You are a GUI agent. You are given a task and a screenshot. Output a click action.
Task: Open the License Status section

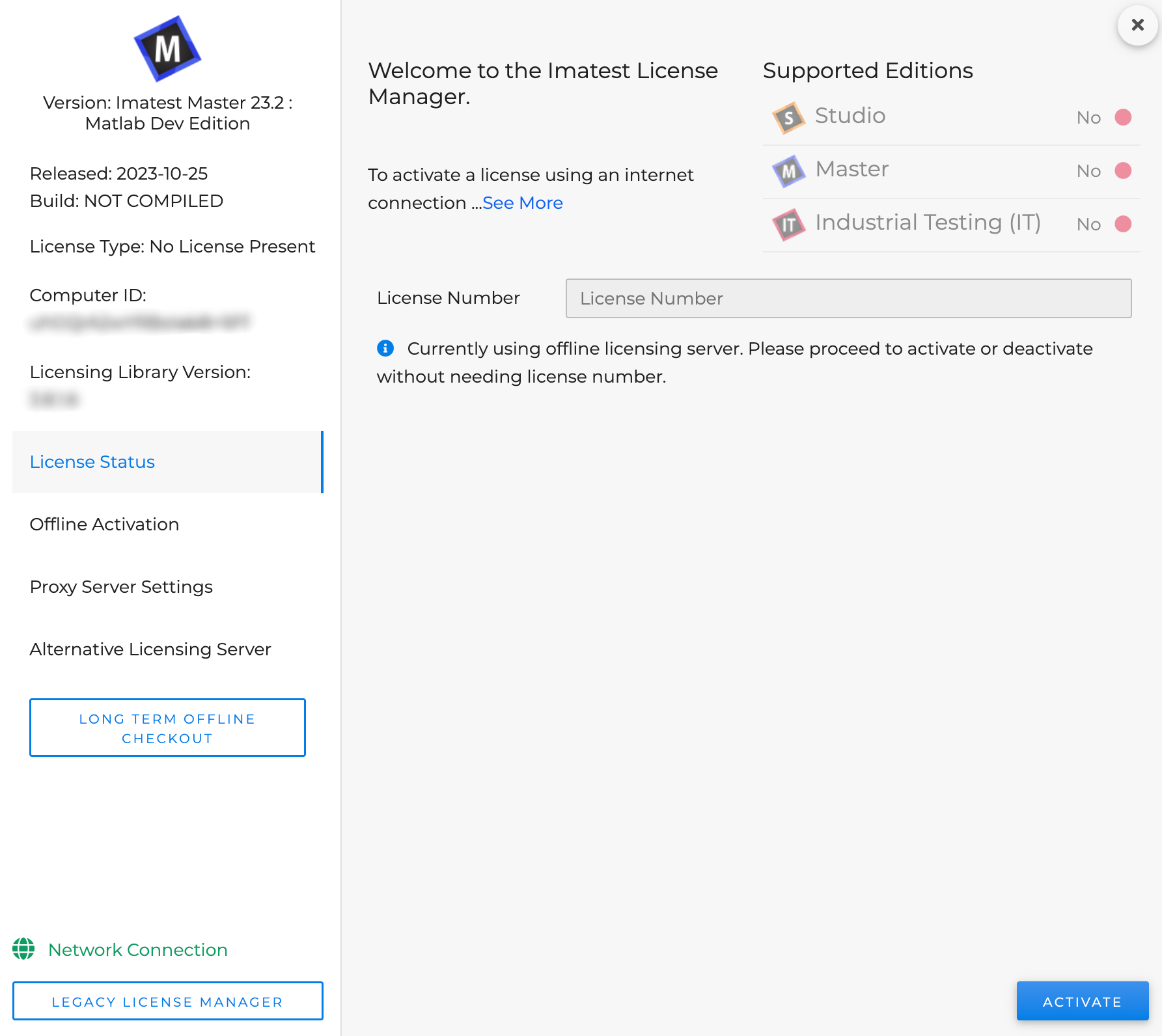pyautogui.click(x=168, y=461)
